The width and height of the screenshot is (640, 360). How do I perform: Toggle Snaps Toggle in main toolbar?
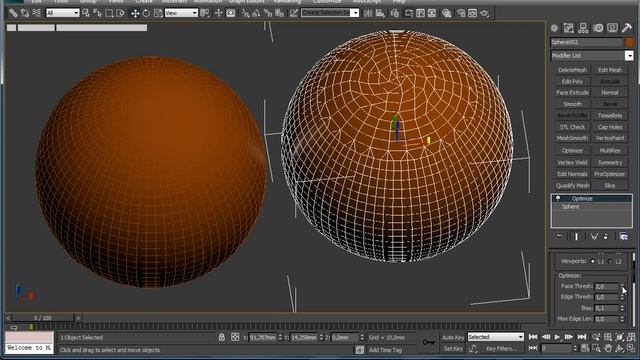[x=245, y=13]
